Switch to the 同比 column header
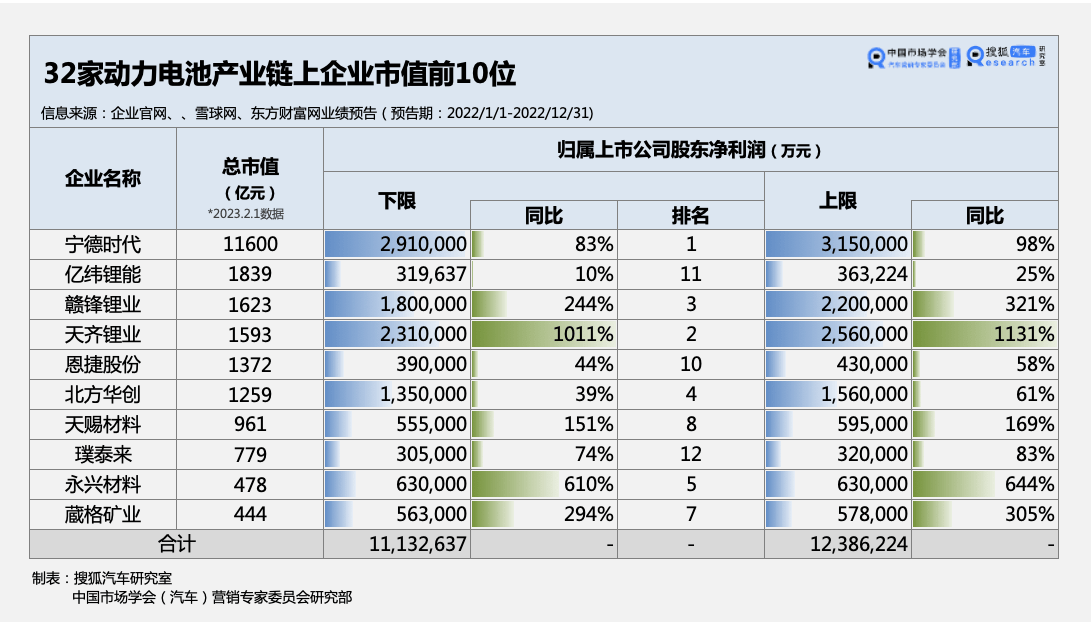This screenshot has height=622, width=1091. 543,215
